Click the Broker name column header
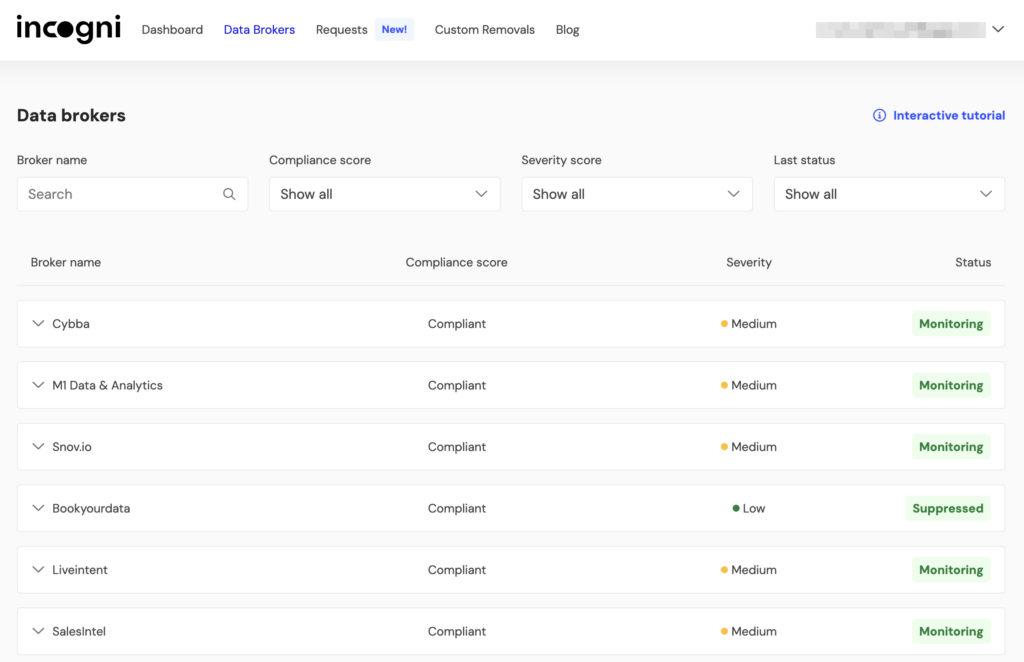Viewport: 1024px width, 662px height. (x=65, y=262)
